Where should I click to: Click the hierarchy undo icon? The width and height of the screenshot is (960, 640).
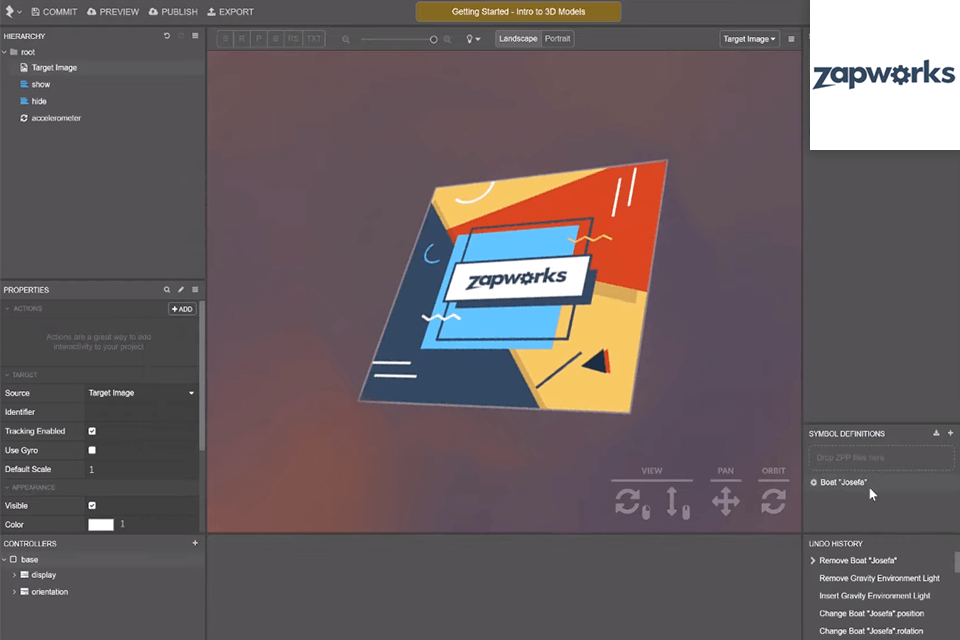167,36
